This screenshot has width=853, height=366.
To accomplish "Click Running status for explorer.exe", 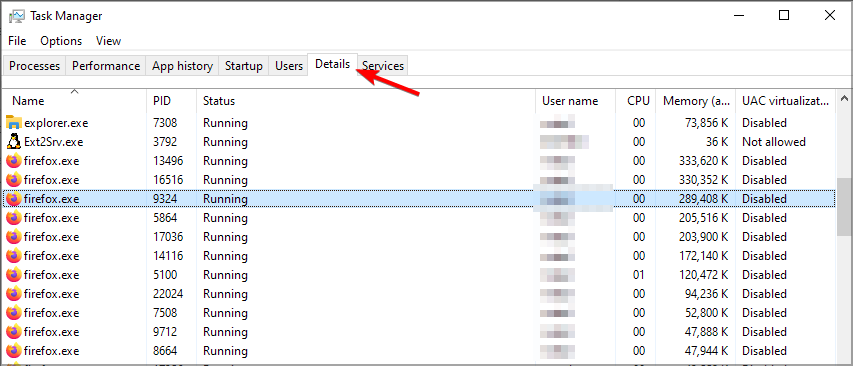I will [x=226, y=123].
